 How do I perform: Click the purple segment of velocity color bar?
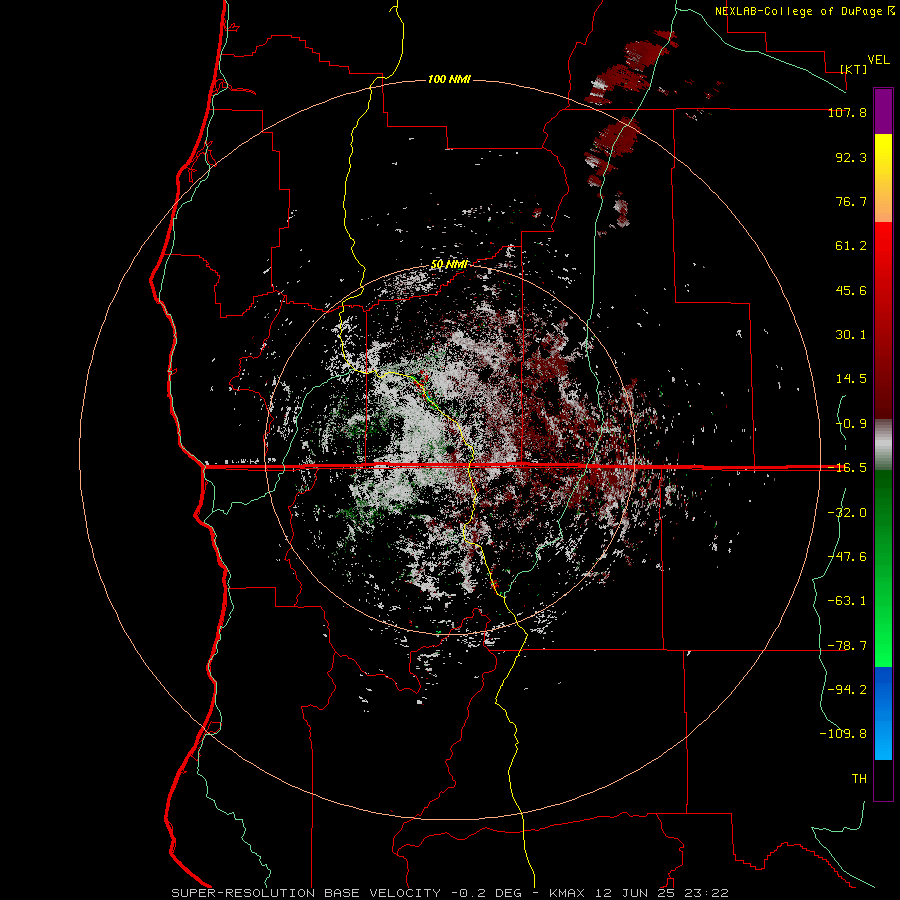click(x=883, y=111)
